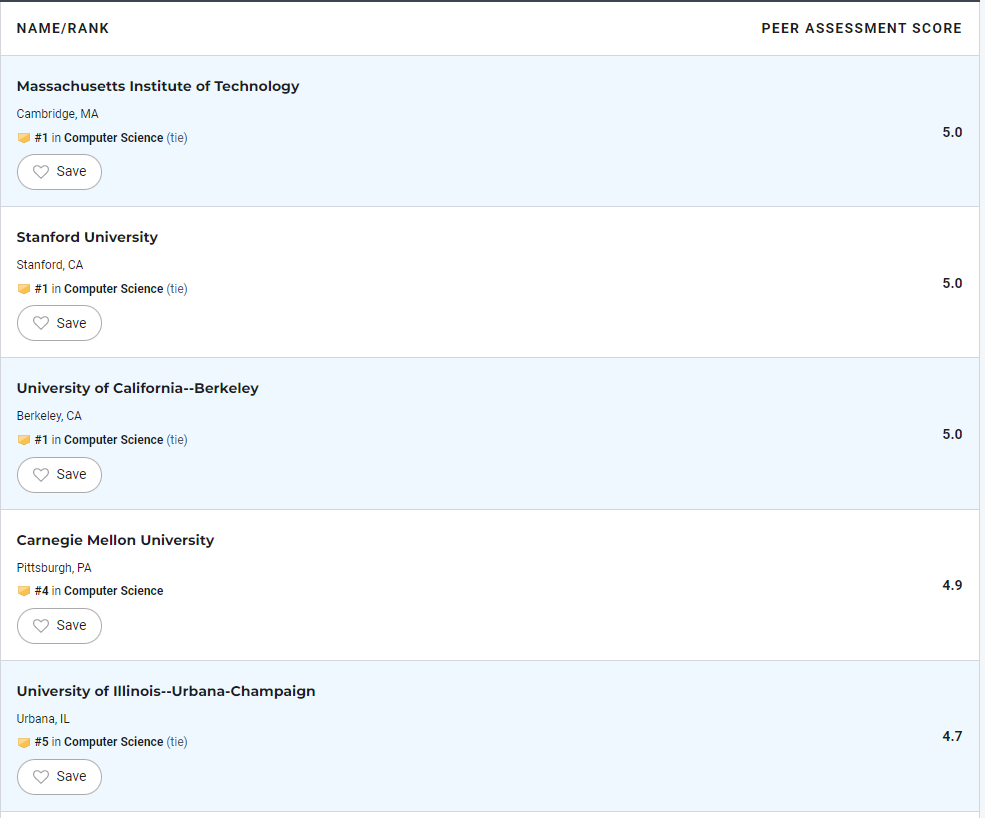
Task: Open the University of California--Berkeley link
Action: pos(138,388)
